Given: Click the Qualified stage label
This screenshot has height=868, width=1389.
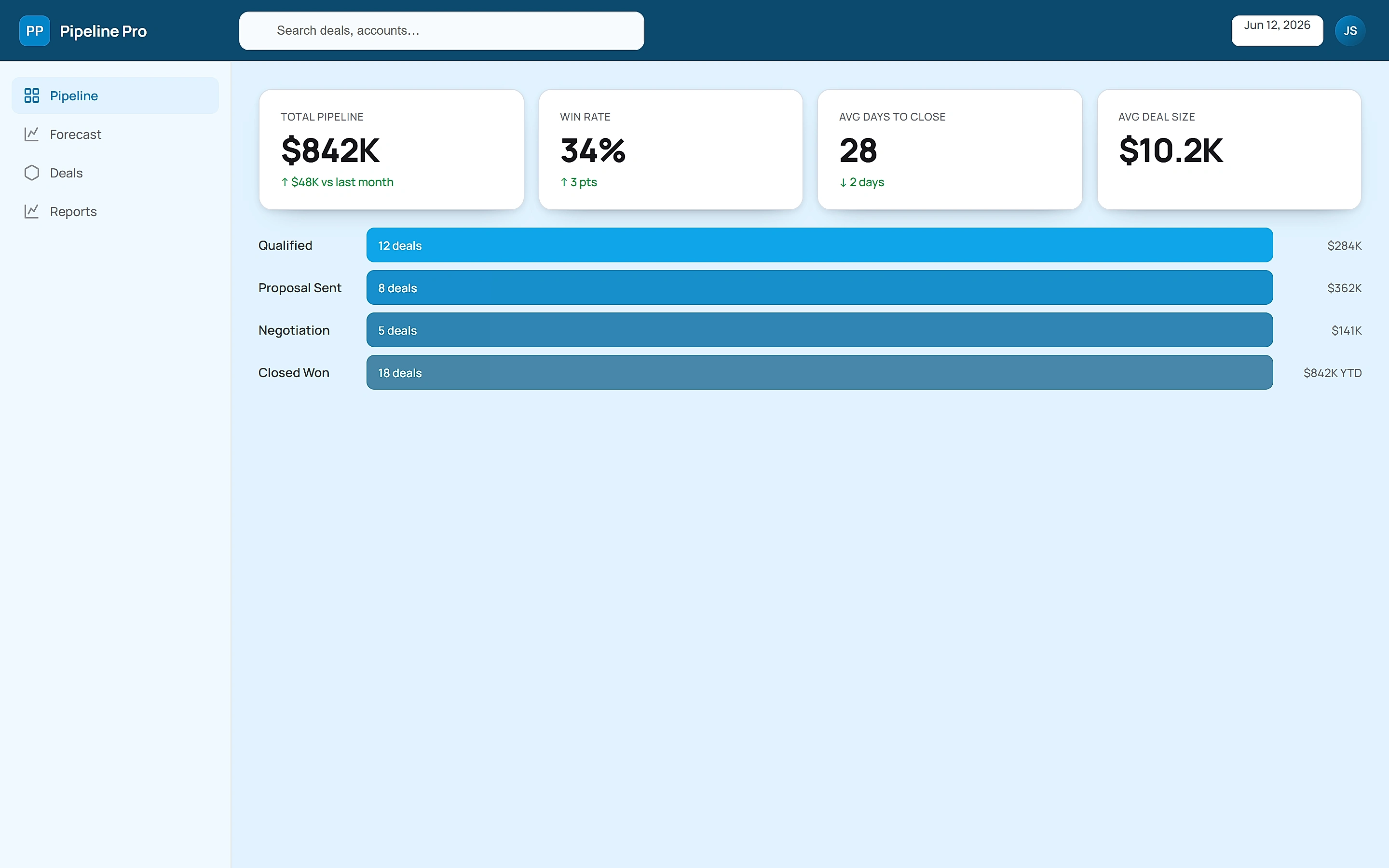Looking at the screenshot, I should tap(285, 245).
